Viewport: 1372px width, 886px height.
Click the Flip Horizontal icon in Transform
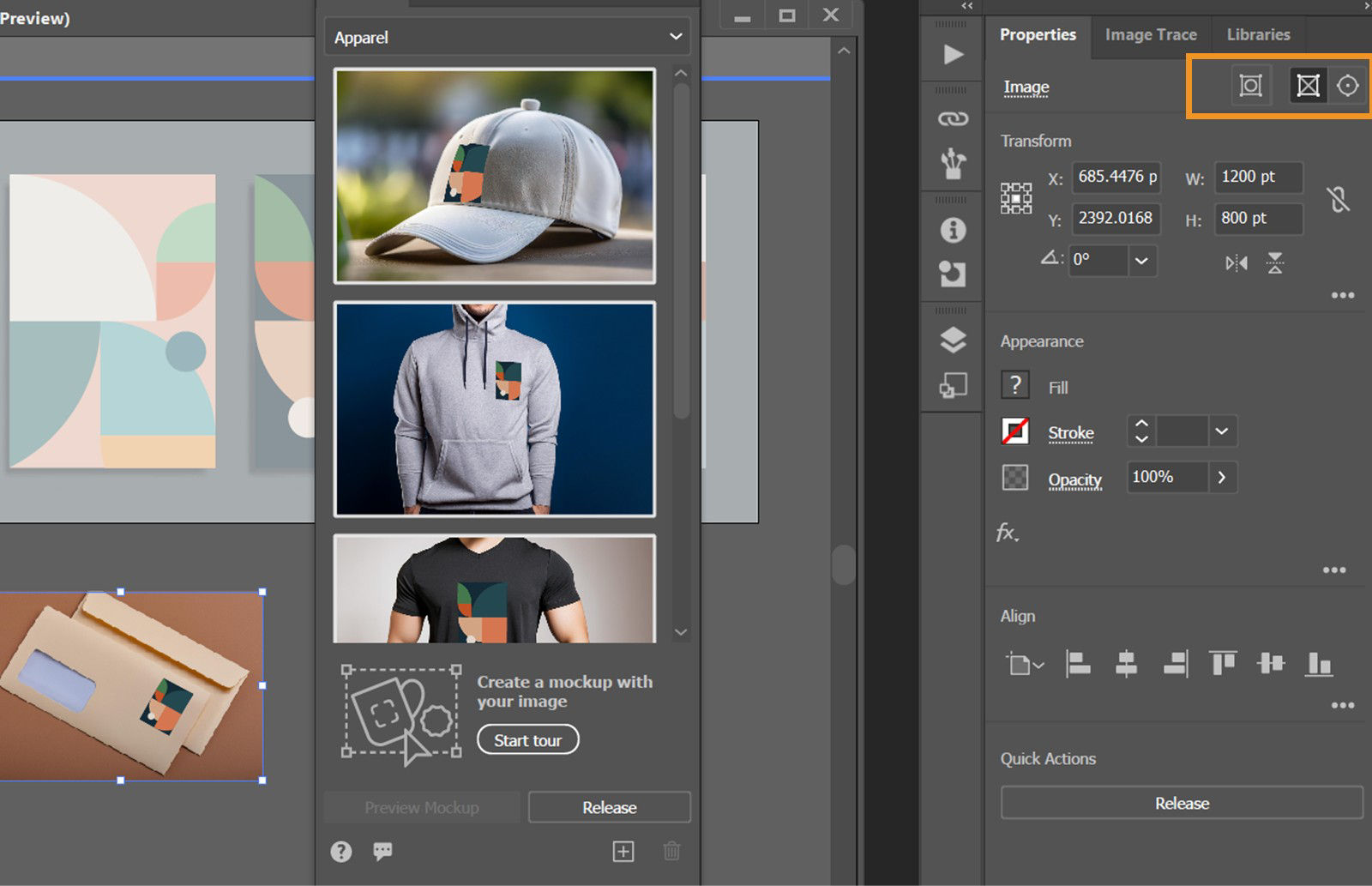[x=1236, y=262]
